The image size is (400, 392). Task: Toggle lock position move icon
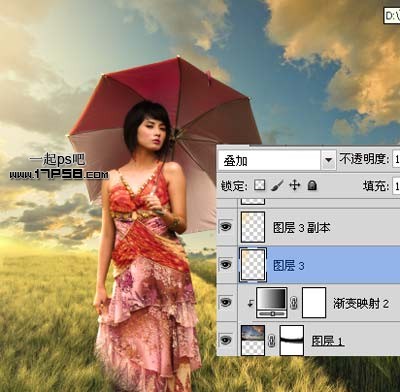pyautogui.click(x=295, y=185)
